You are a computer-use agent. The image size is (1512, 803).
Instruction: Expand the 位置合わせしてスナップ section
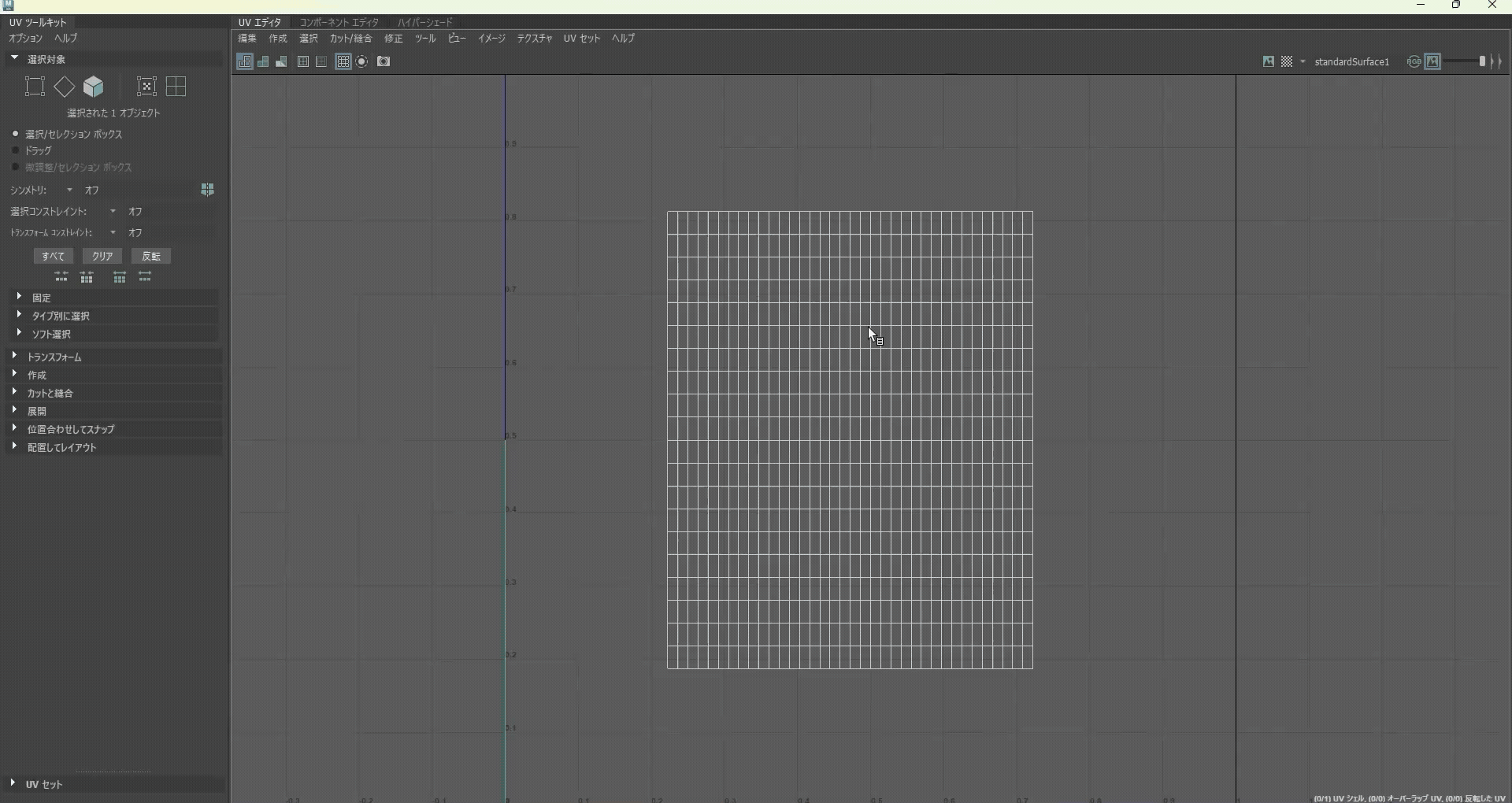(114, 429)
